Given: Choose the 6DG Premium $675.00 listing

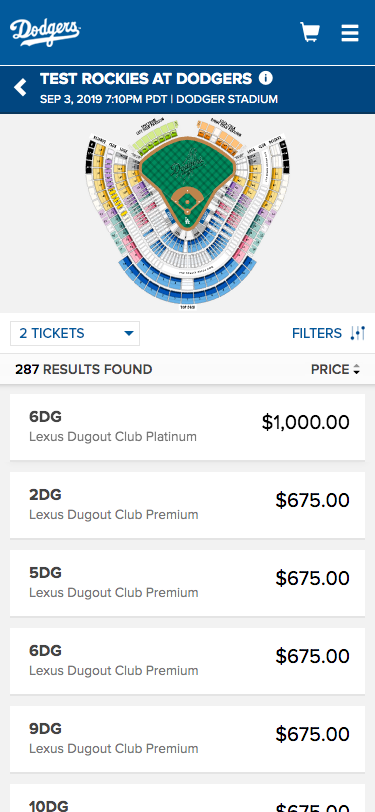Looking at the screenshot, I should click(x=188, y=661).
